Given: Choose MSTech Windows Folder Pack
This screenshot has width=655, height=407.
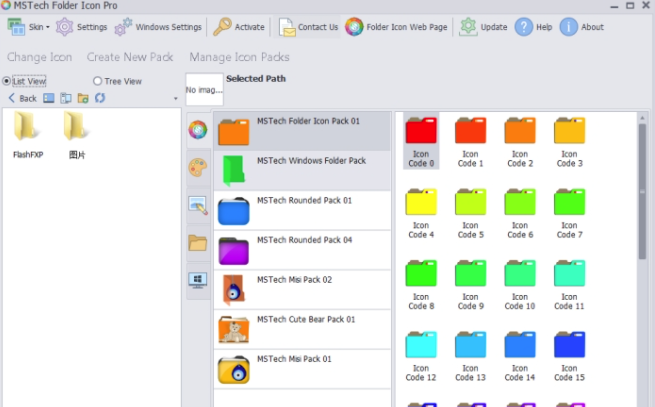Looking at the screenshot, I should click(x=302, y=170).
